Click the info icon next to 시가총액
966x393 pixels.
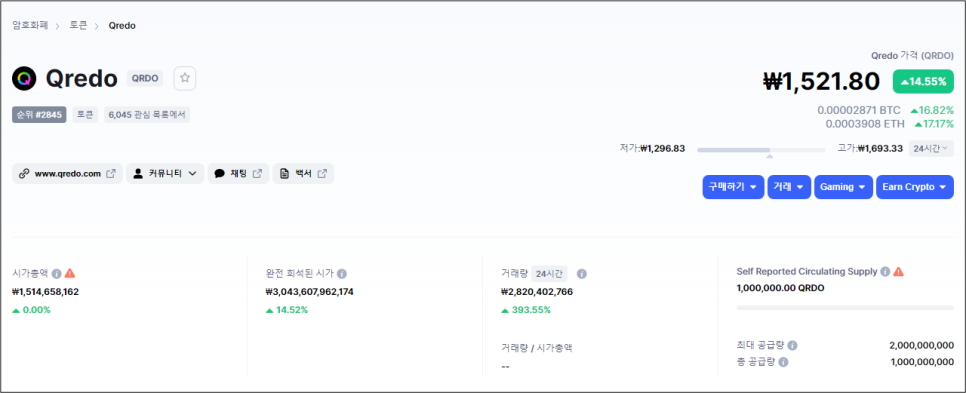click(57, 273)
